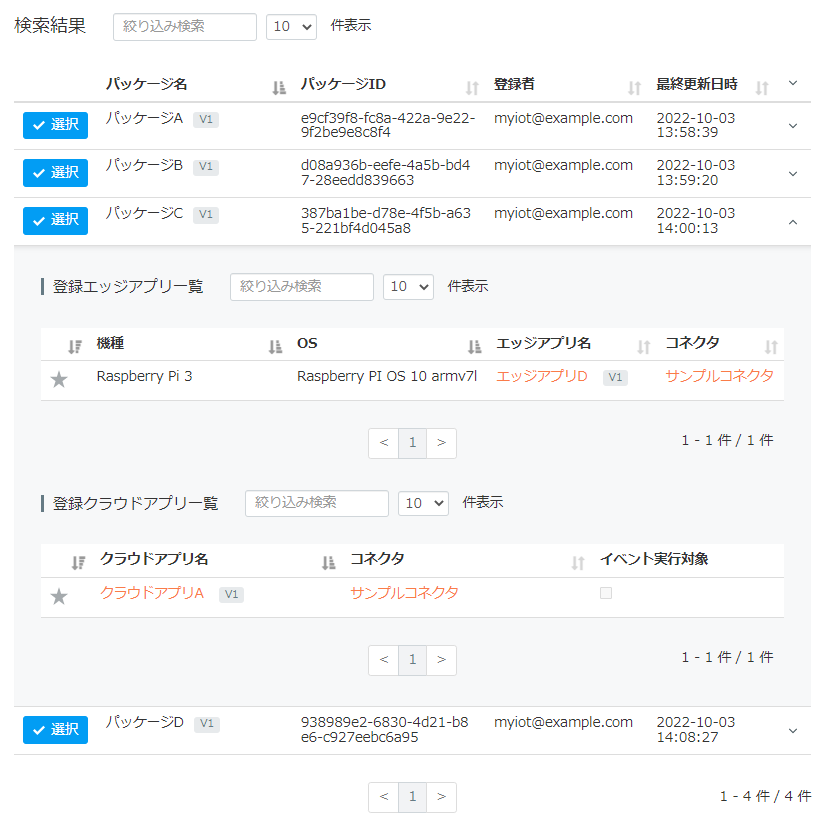Go to next page of cloud app list

tap(441, 660)
